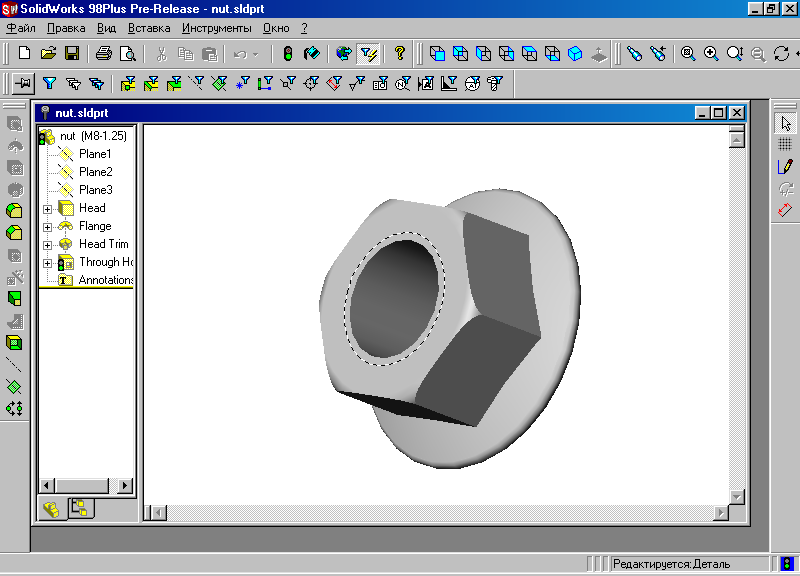Toggle the blue star point filter icon

[242, 83]
